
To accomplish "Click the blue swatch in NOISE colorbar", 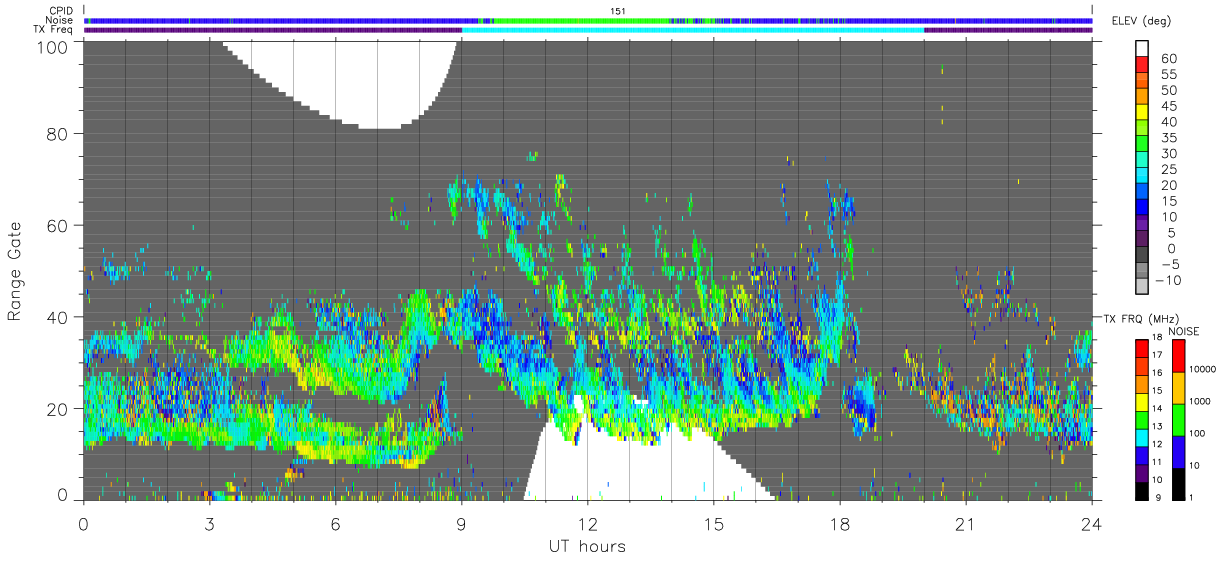I will pos(1178,452).
